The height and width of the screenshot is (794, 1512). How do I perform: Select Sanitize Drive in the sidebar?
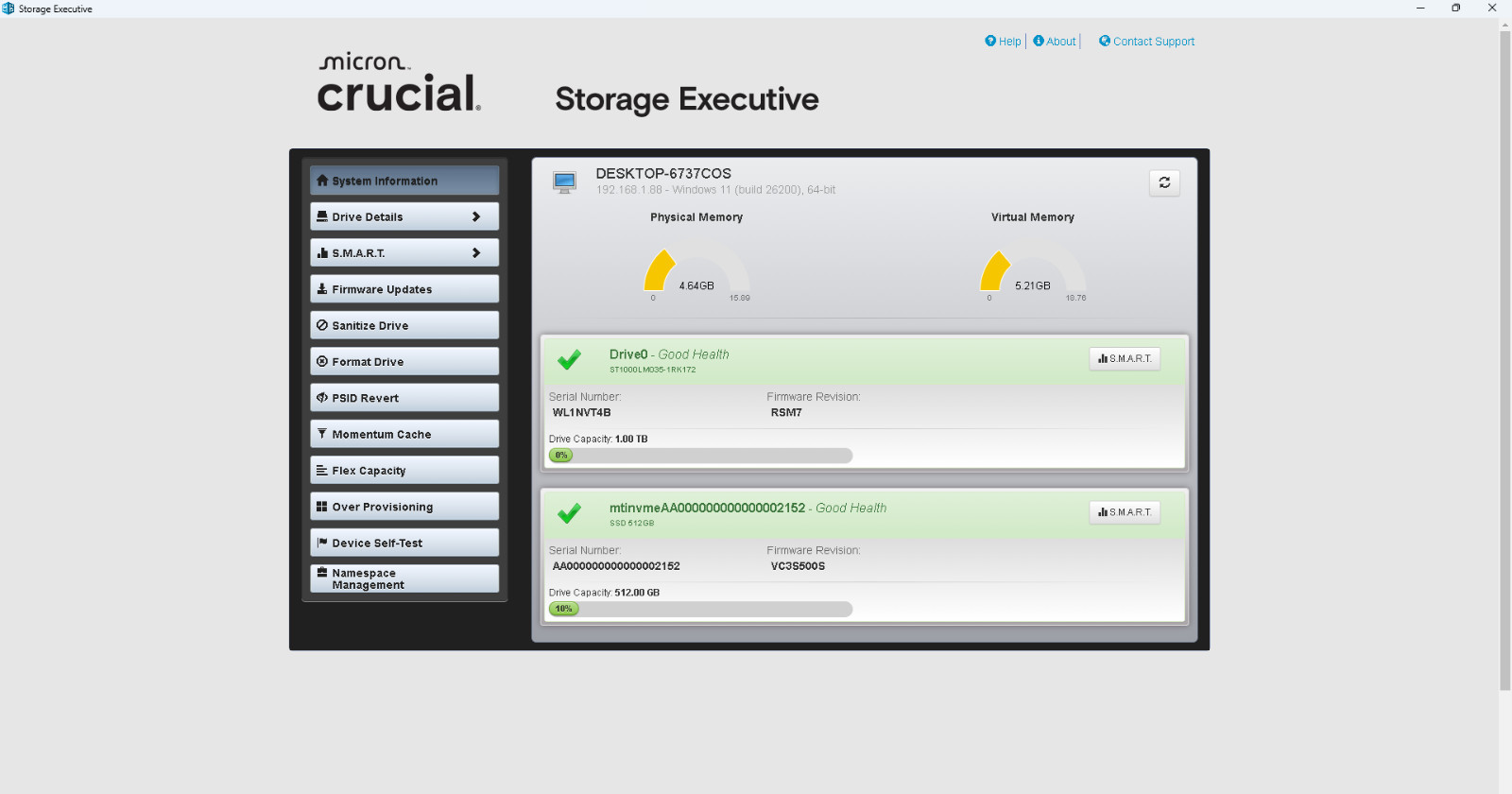point(404,325)
